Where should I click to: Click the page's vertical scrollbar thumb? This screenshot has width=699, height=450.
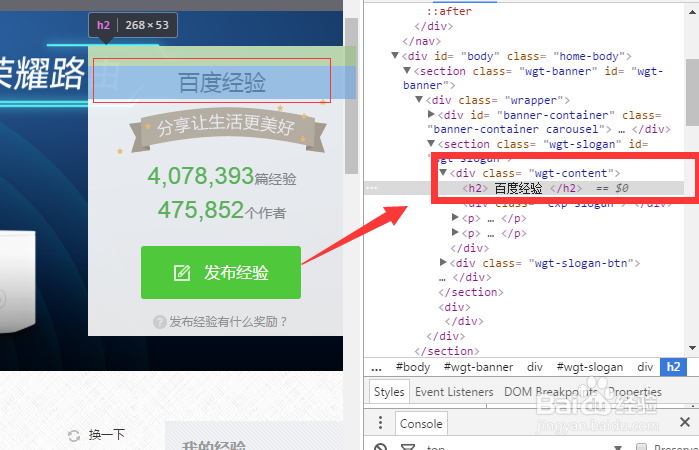point(351,96)
